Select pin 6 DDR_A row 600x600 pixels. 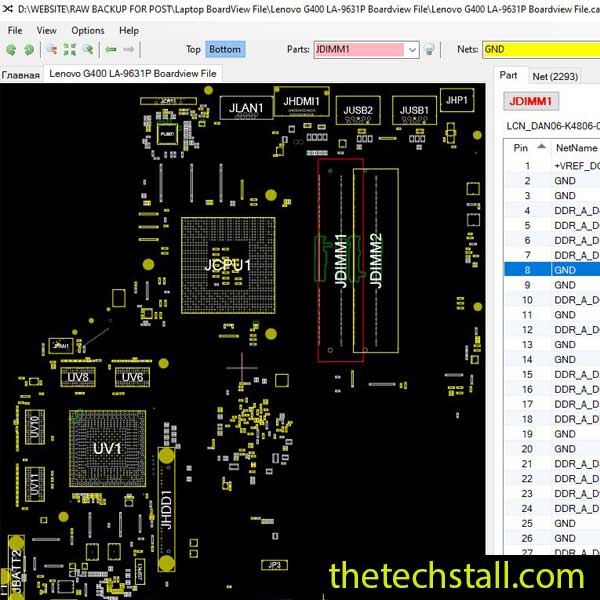[x=552, y=240]
